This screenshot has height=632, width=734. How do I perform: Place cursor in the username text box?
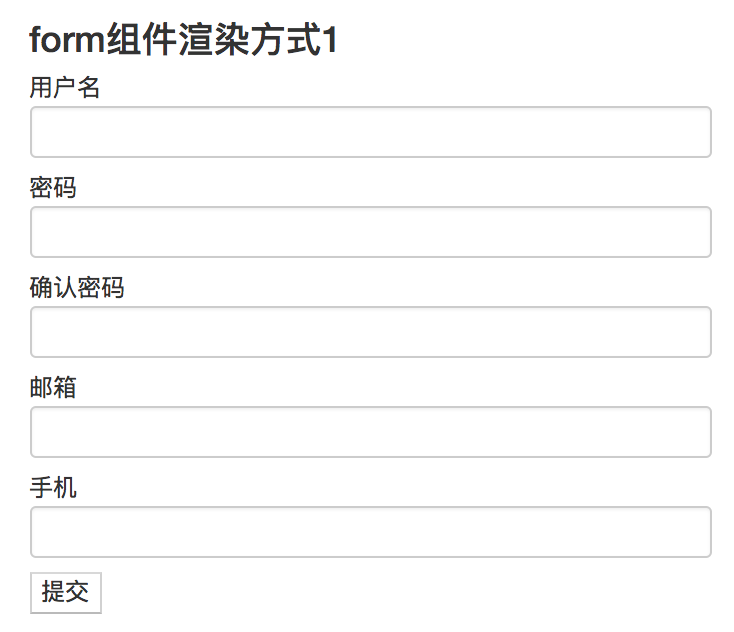[370, 132]
